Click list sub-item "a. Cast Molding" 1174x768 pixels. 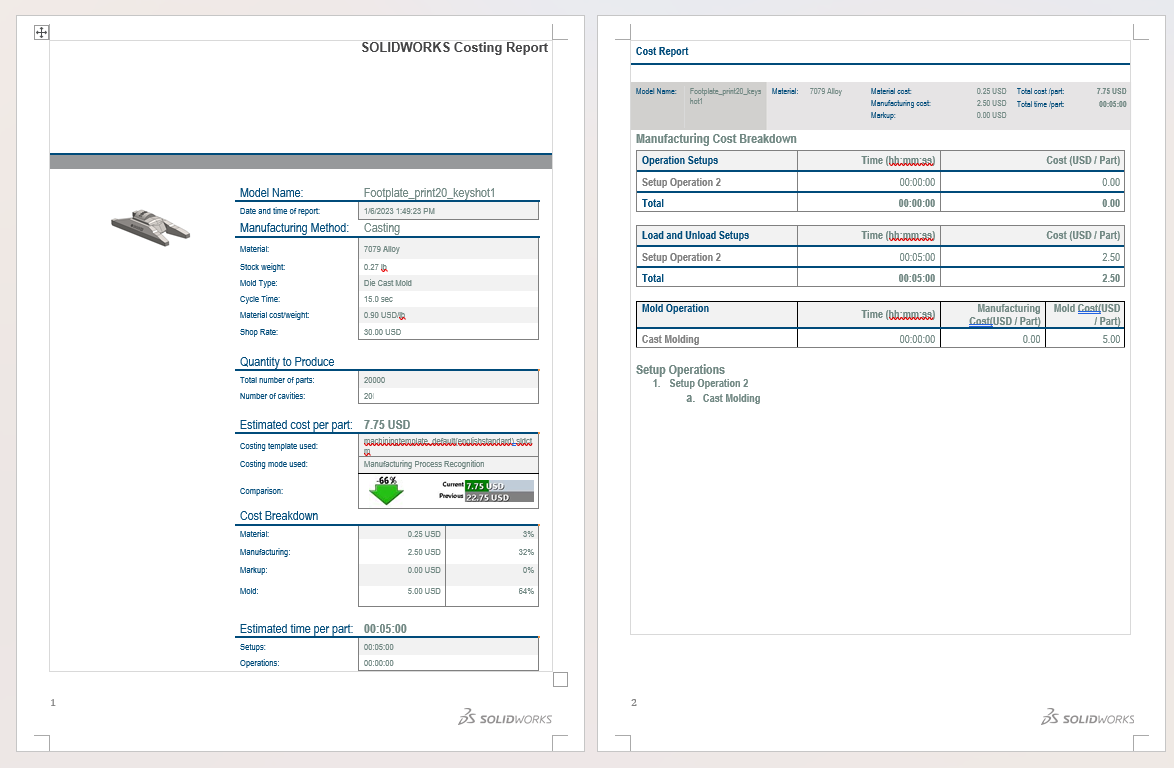pos(723,398)
